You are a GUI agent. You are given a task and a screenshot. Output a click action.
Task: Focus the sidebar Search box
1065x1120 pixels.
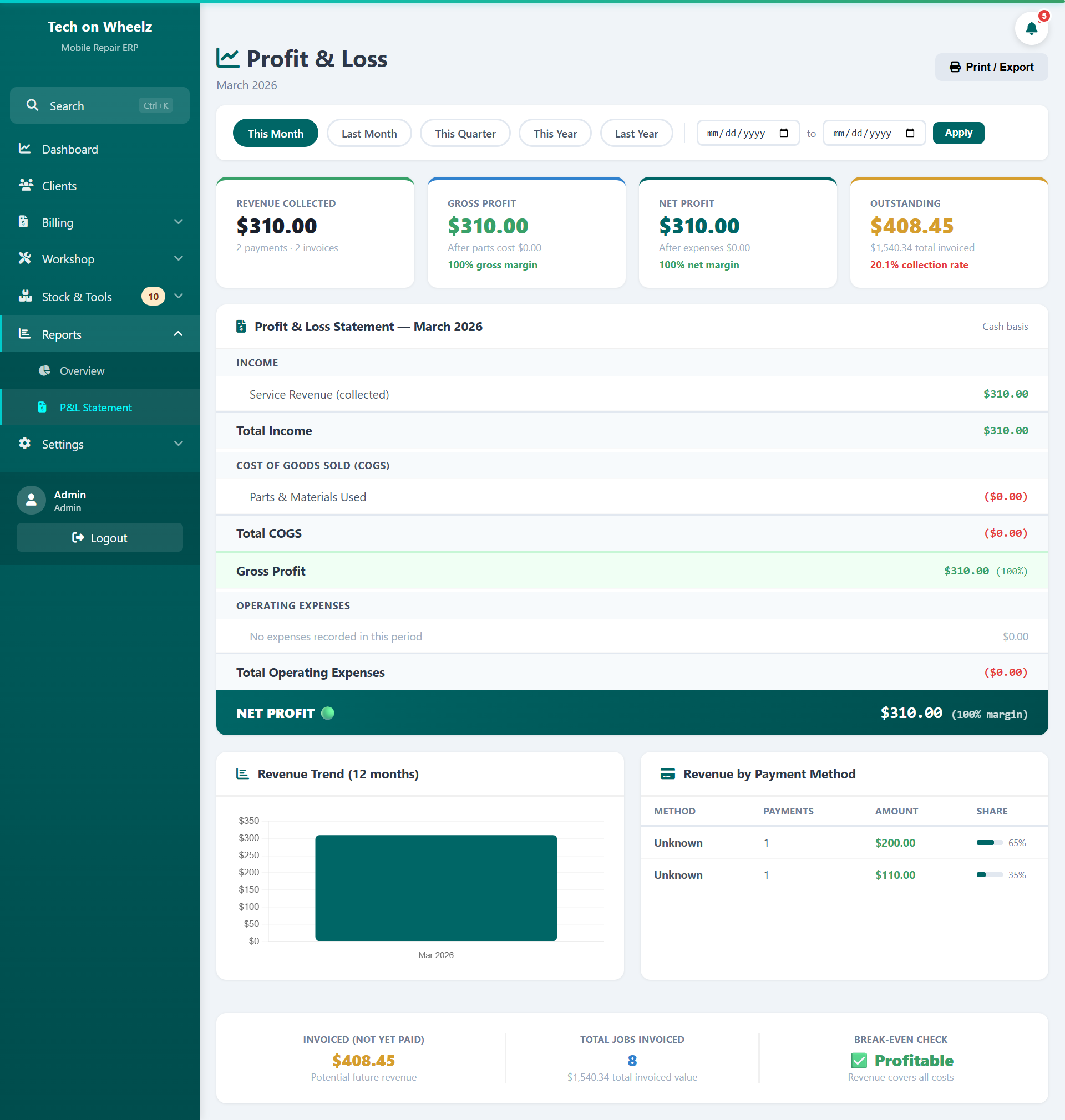point(100,105)
